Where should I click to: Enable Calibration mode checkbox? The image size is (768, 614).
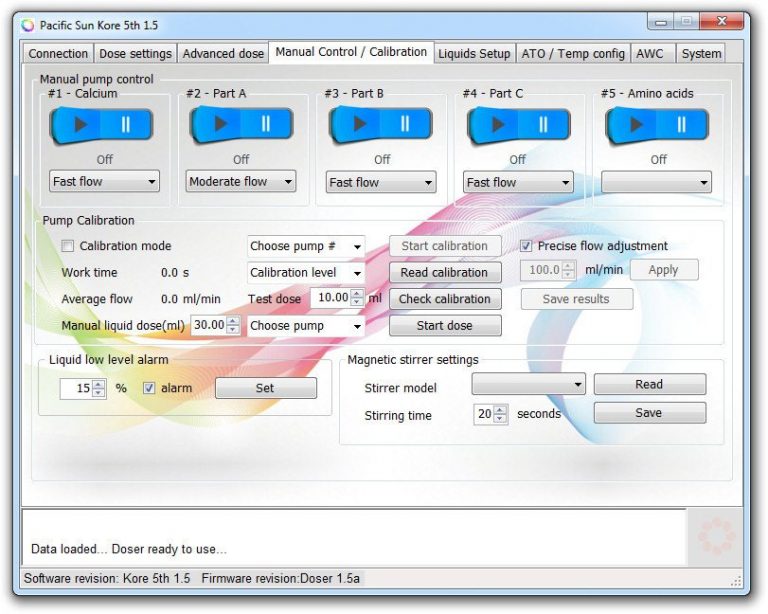coord(68,246)
